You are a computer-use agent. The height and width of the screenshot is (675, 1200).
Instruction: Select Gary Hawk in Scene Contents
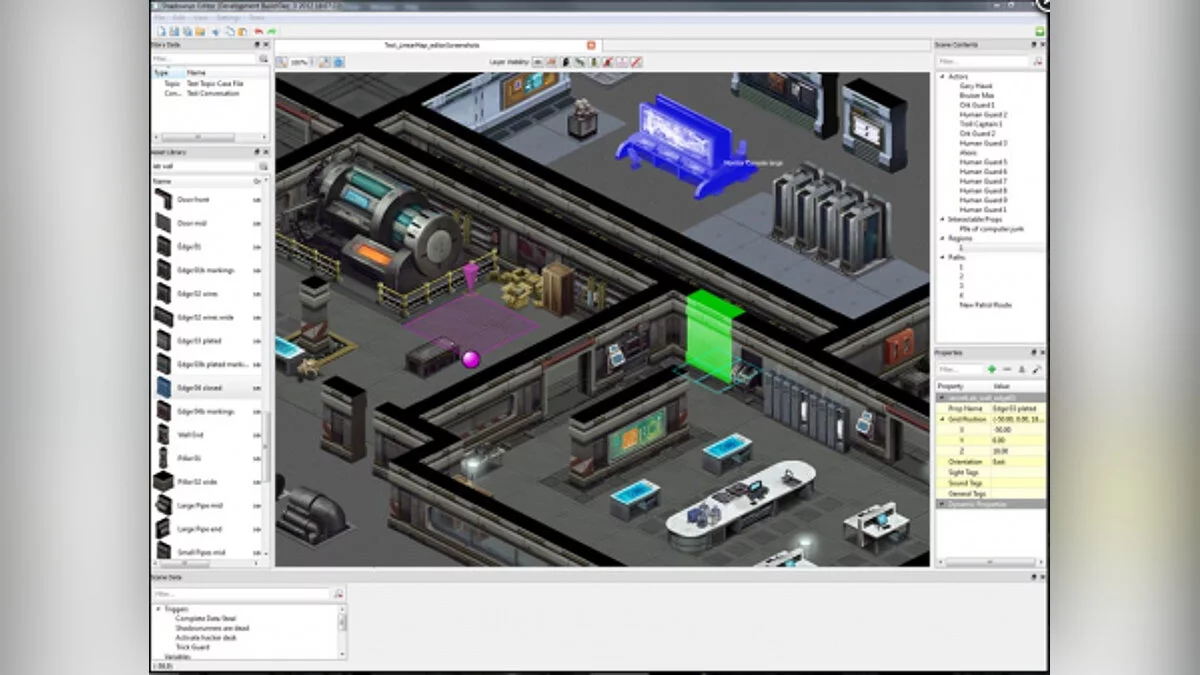point(975,86)
